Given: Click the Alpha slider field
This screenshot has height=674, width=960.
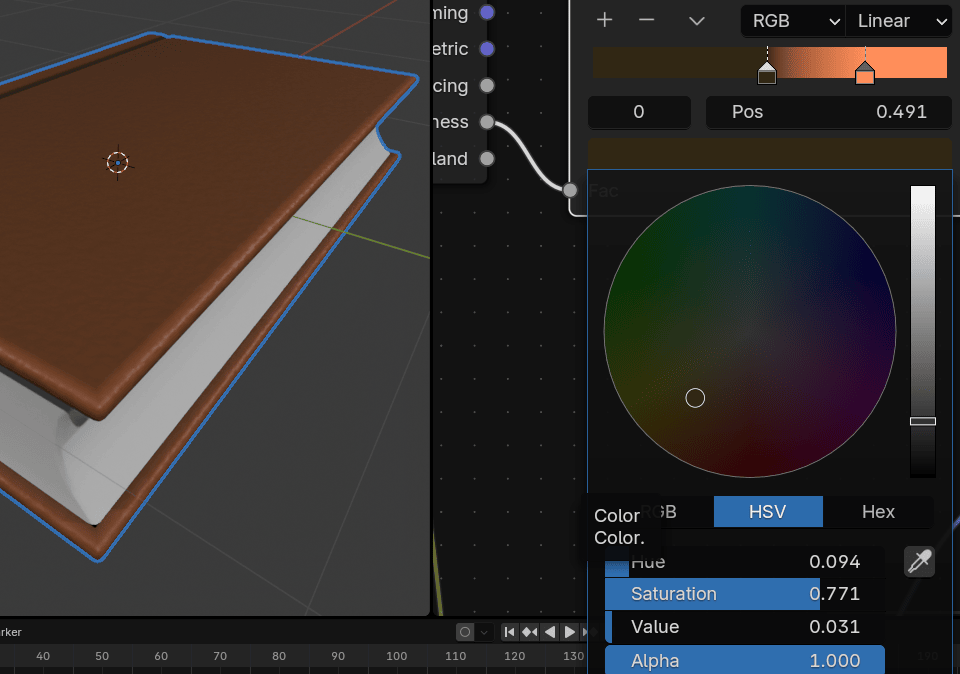Looking at the screenshot, I should (744, 661).
